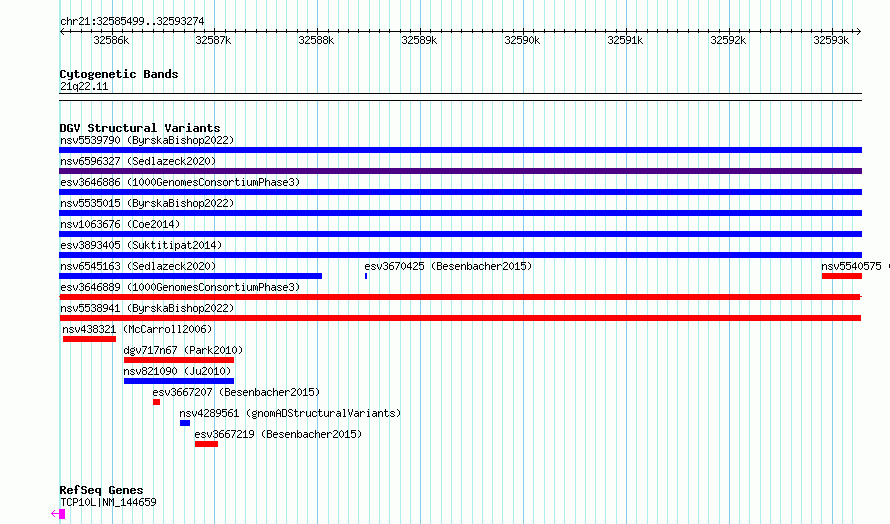The width and height of the screenshot is (890, 524).
Task: Click the 32593k ruler label
Action: coord(831,40)
